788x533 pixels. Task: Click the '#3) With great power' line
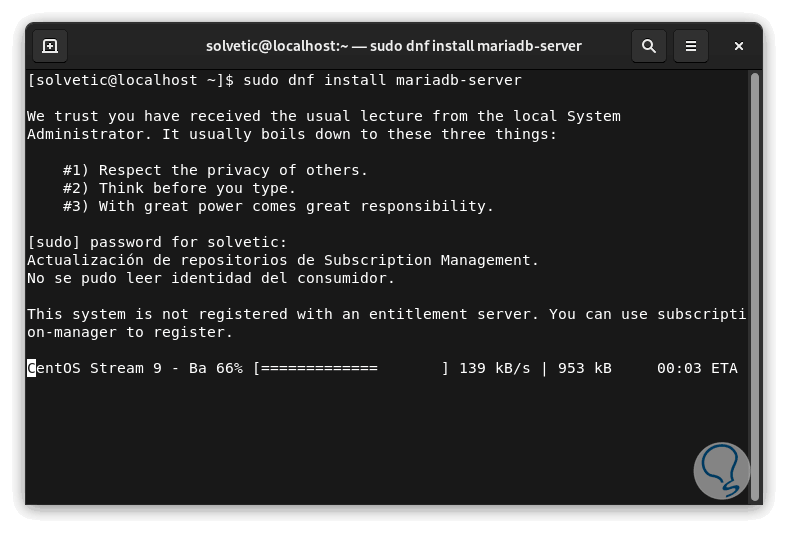278,206
